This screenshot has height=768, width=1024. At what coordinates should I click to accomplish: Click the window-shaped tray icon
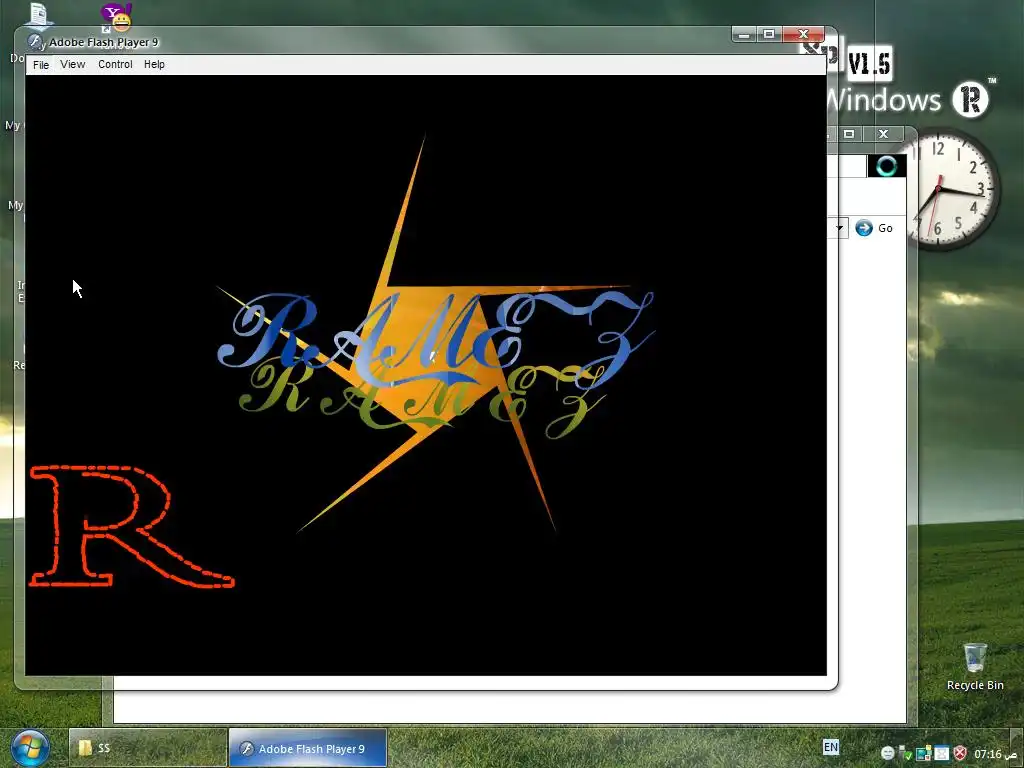[x=941, y=754]
